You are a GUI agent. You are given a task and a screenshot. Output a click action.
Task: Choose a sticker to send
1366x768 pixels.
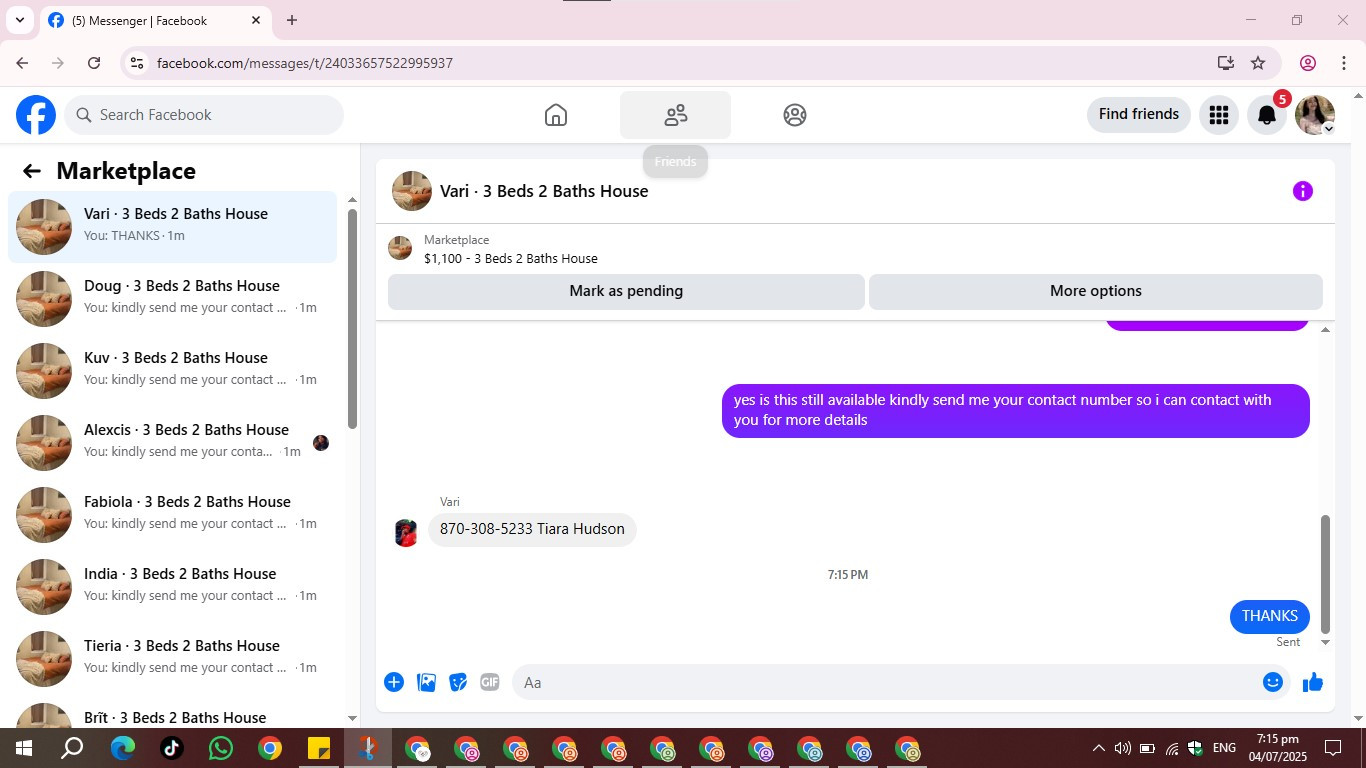pos(458,682)
